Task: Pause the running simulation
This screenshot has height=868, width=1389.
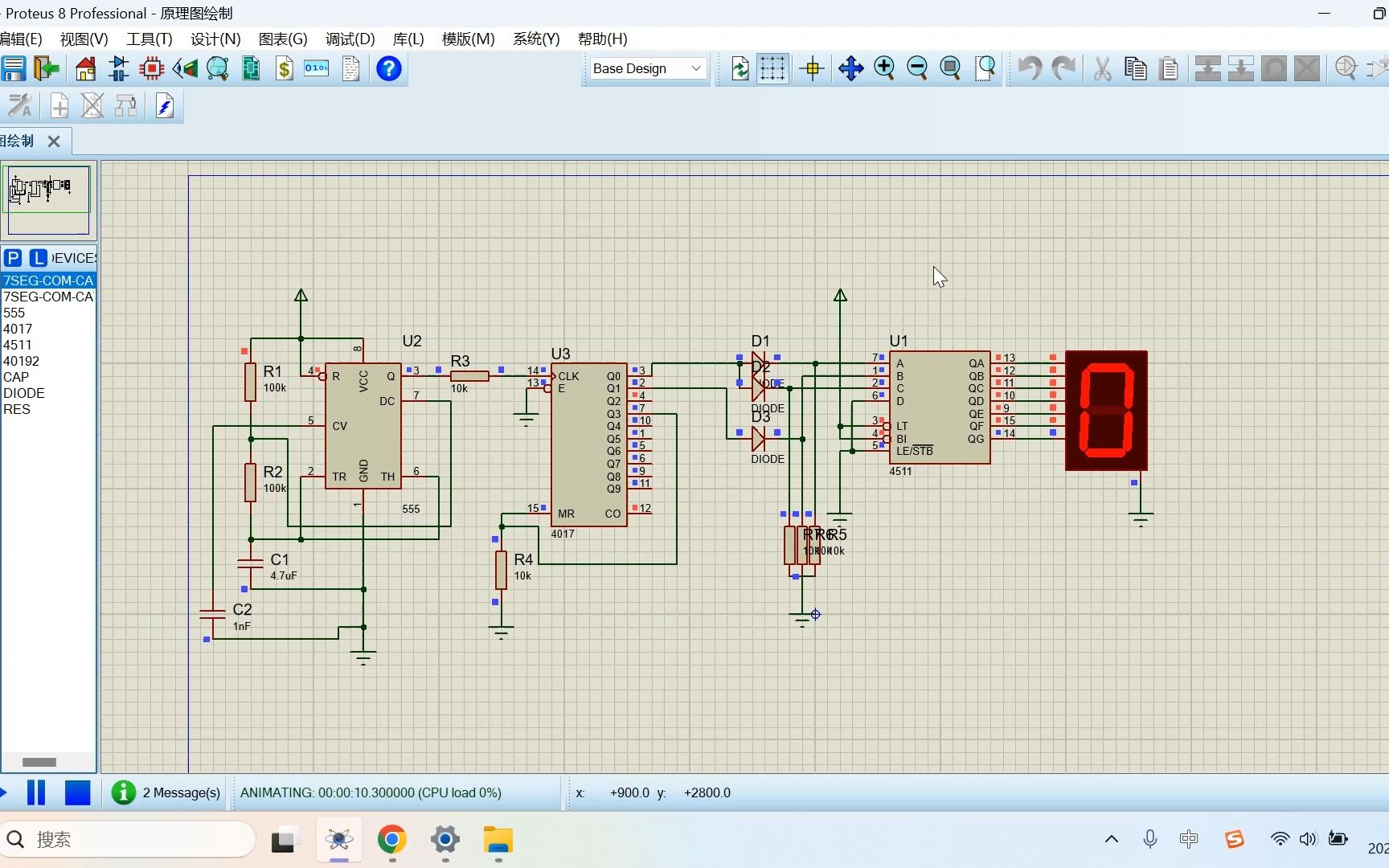Action: [x=36, y=792]
